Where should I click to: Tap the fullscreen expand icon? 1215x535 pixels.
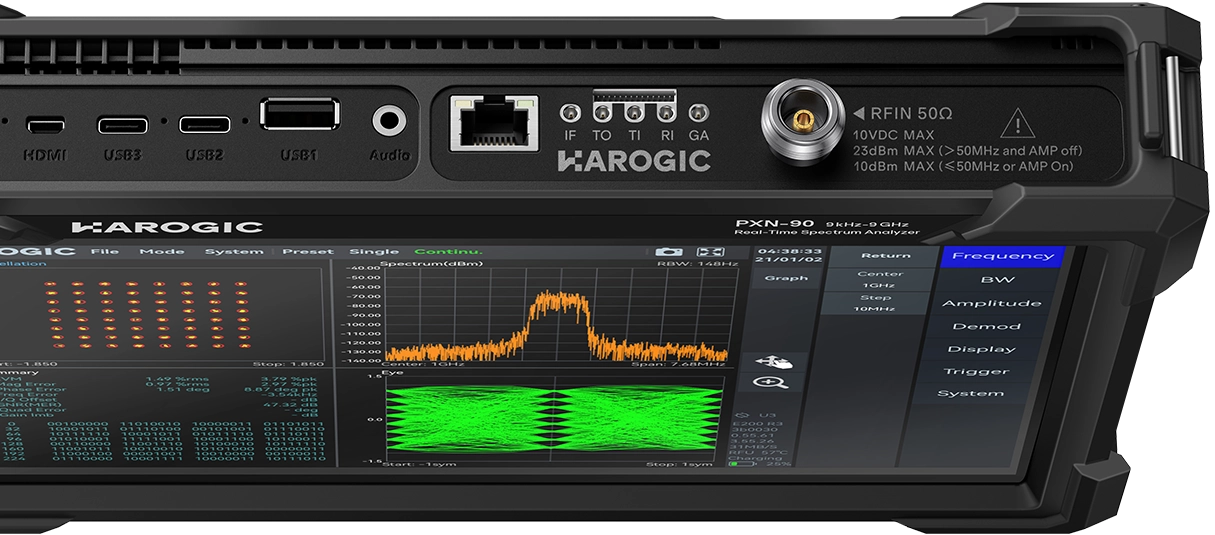point(710,253)
